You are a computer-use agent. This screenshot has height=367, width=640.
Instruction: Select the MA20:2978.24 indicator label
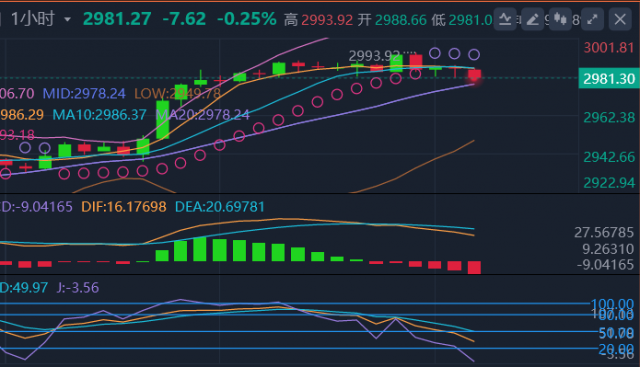[203, 115]
